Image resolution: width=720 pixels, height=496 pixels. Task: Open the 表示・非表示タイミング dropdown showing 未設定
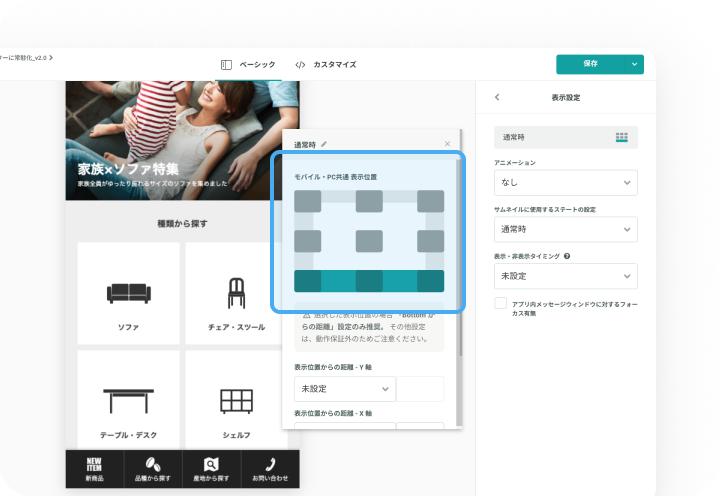(566, 276)
